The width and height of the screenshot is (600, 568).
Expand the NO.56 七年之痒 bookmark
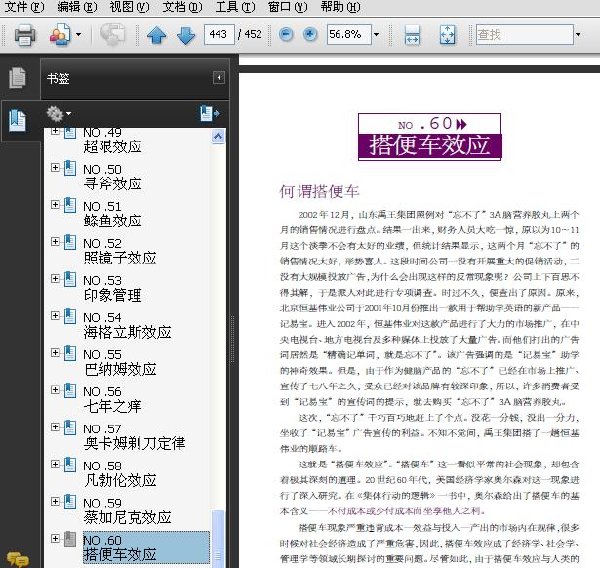(x=55, y=390)
